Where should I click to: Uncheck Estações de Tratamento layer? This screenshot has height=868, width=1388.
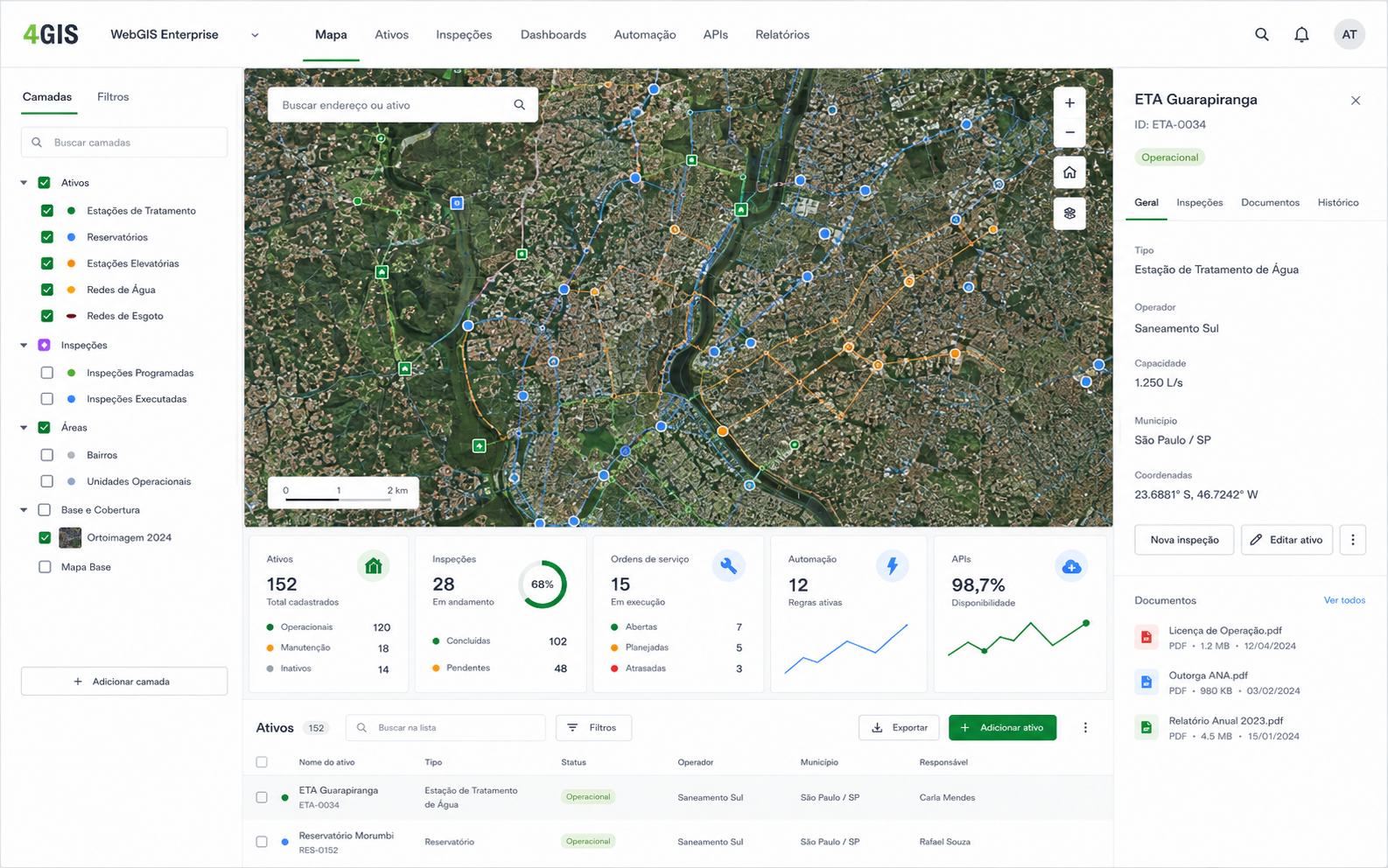(x=47, y=211)
